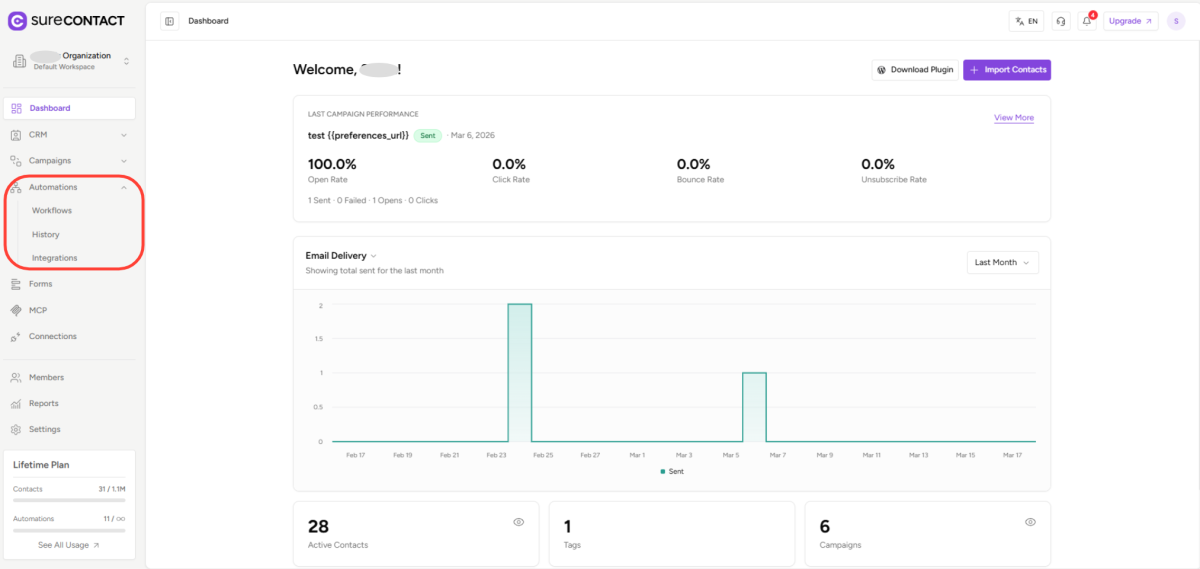Toggle visibility eye on Active Contacts card
1200x569 pixels.
click(518, 522)
